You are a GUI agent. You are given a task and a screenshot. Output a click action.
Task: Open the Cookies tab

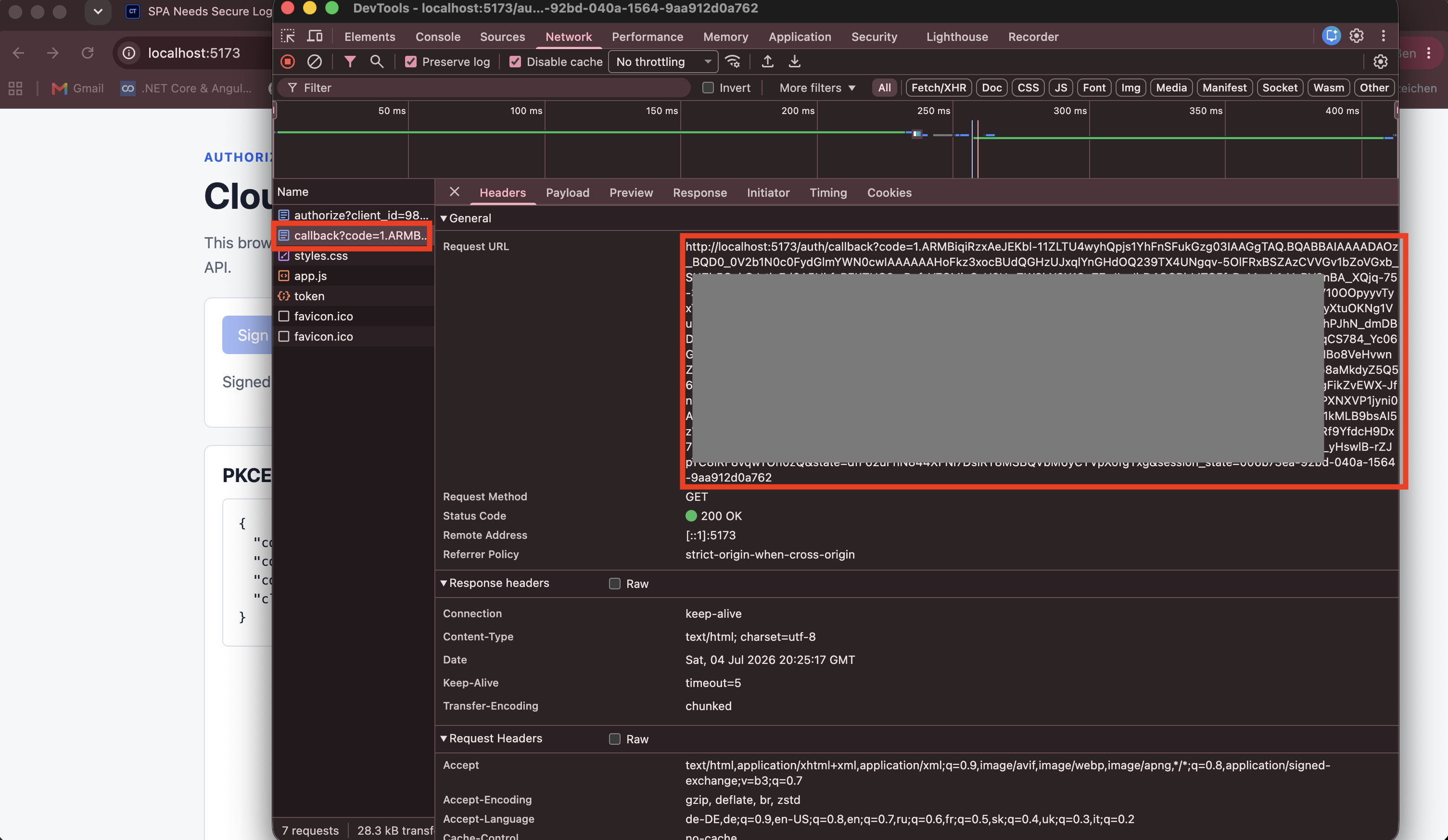pos(889,192)
